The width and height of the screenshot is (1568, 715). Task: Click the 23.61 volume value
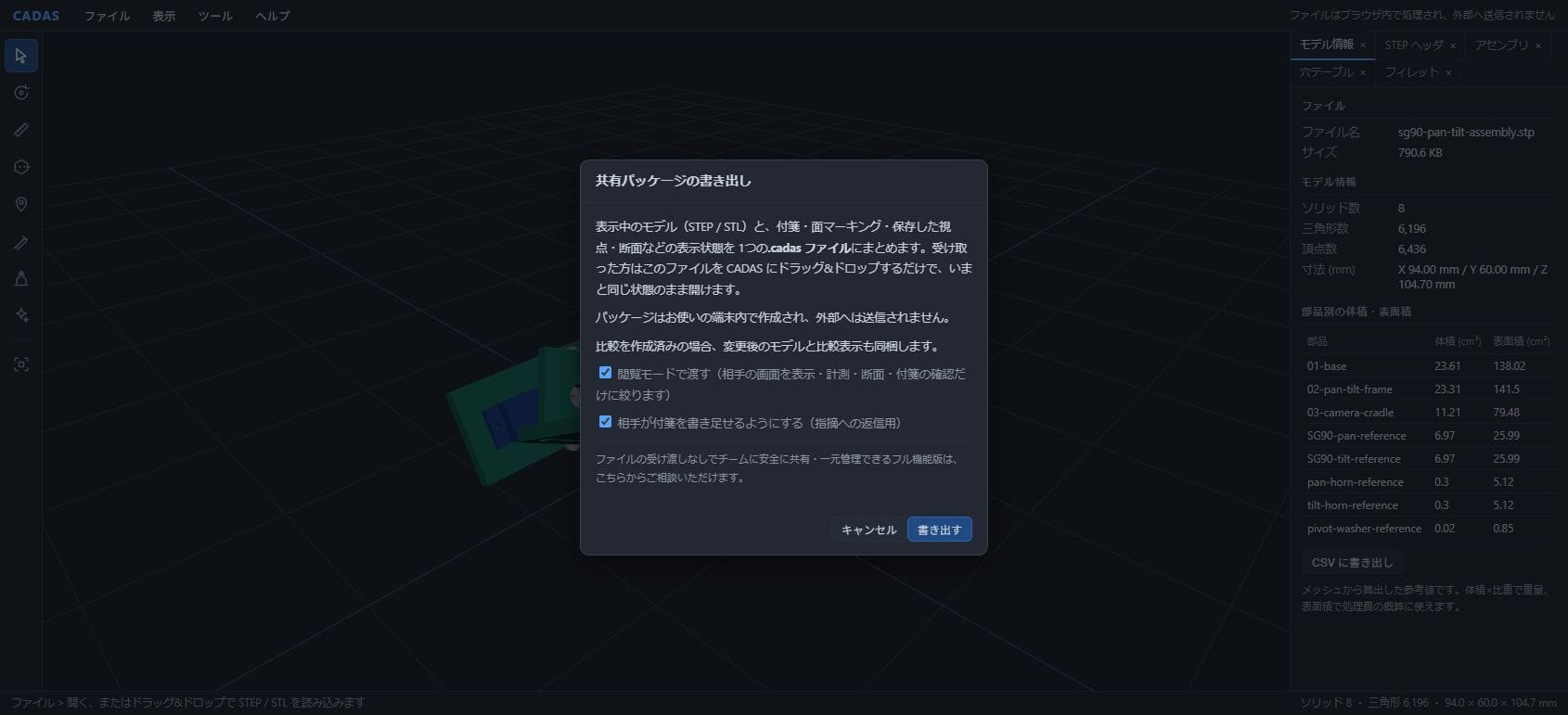point(1447,366)
